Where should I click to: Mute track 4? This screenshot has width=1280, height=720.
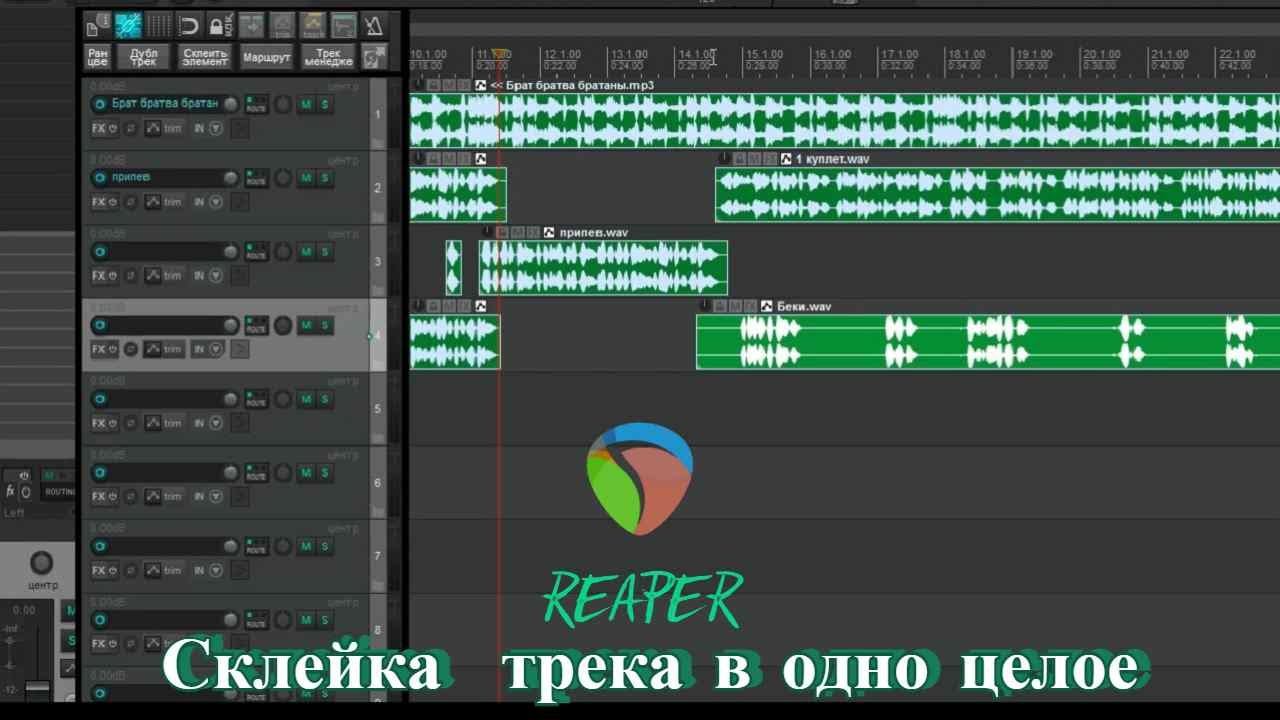pyautogui.click(x=306, y=325)
